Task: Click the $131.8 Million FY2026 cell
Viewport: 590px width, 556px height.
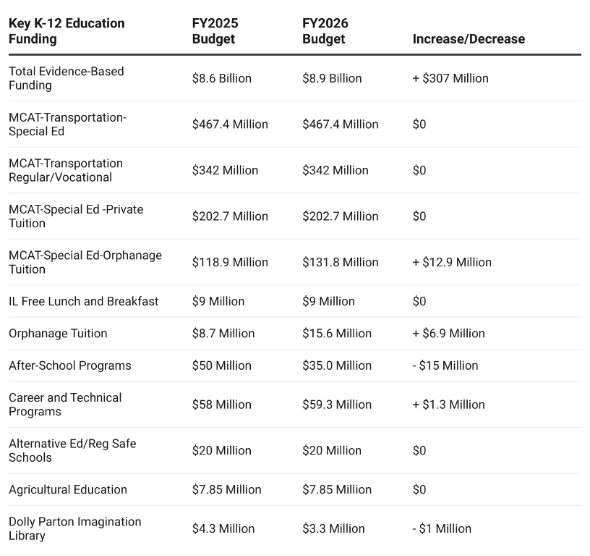Action: 340,262
